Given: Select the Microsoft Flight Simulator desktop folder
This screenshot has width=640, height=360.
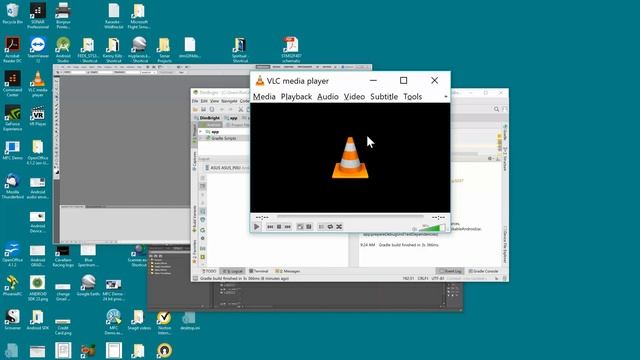Looking at the screenshot, I should point(139,16).
